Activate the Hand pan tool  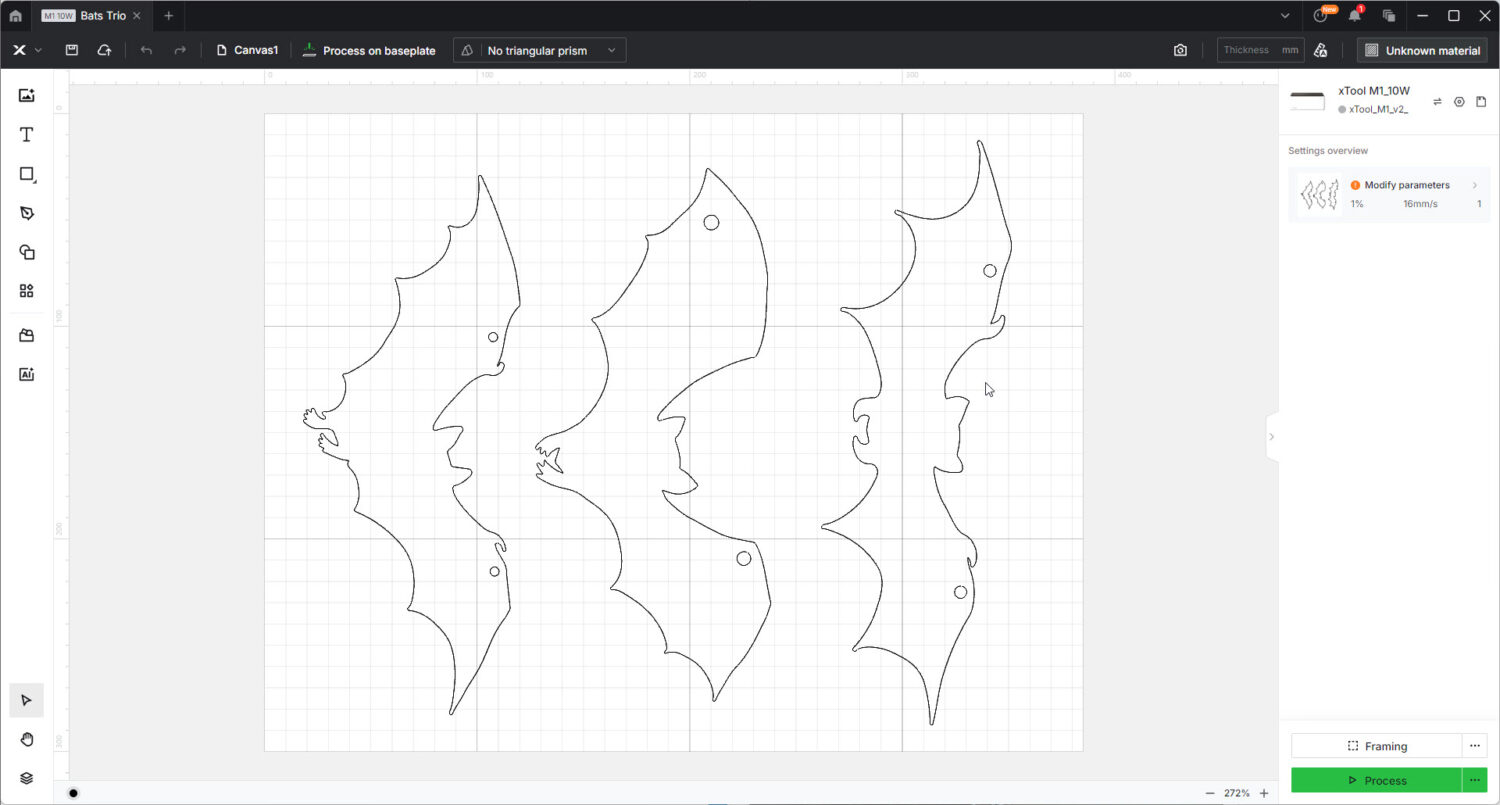click(26, 739)
